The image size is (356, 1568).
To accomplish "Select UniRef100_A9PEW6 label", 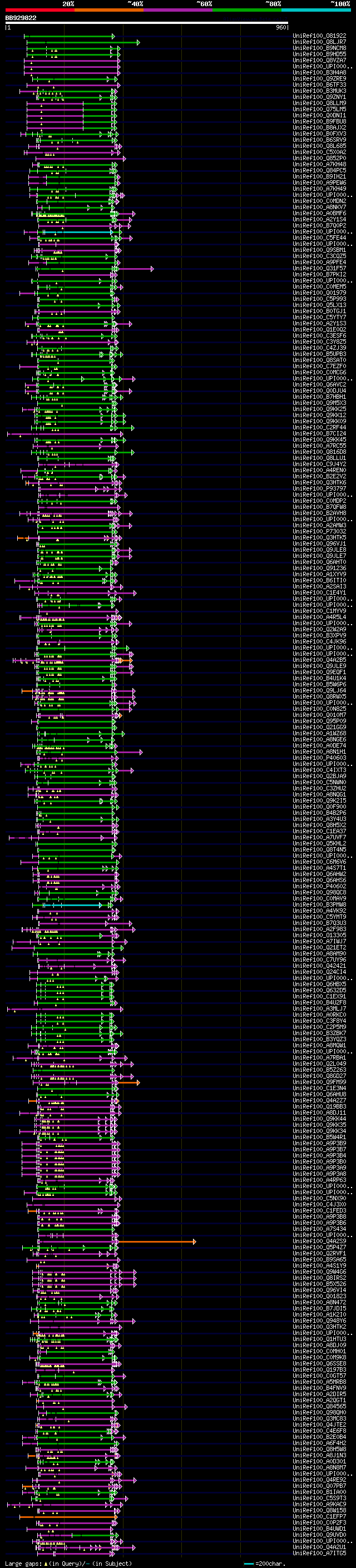I will [x=319, y=182].
